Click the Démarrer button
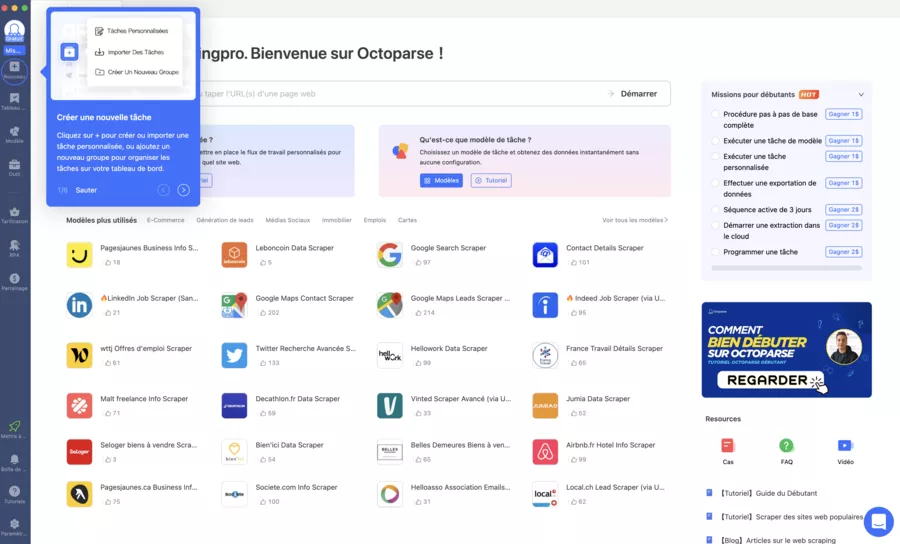Screen dimensions: 900x544 638,94
